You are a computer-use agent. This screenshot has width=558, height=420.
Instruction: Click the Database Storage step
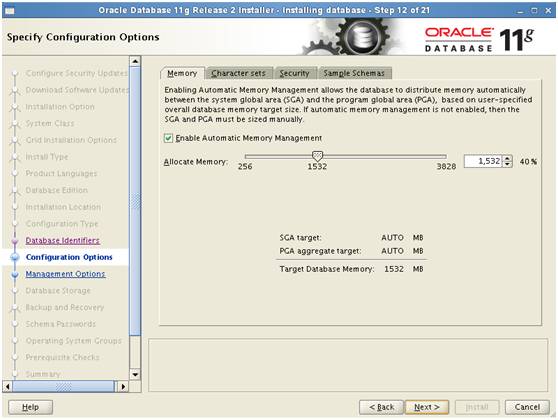(58, 291)
